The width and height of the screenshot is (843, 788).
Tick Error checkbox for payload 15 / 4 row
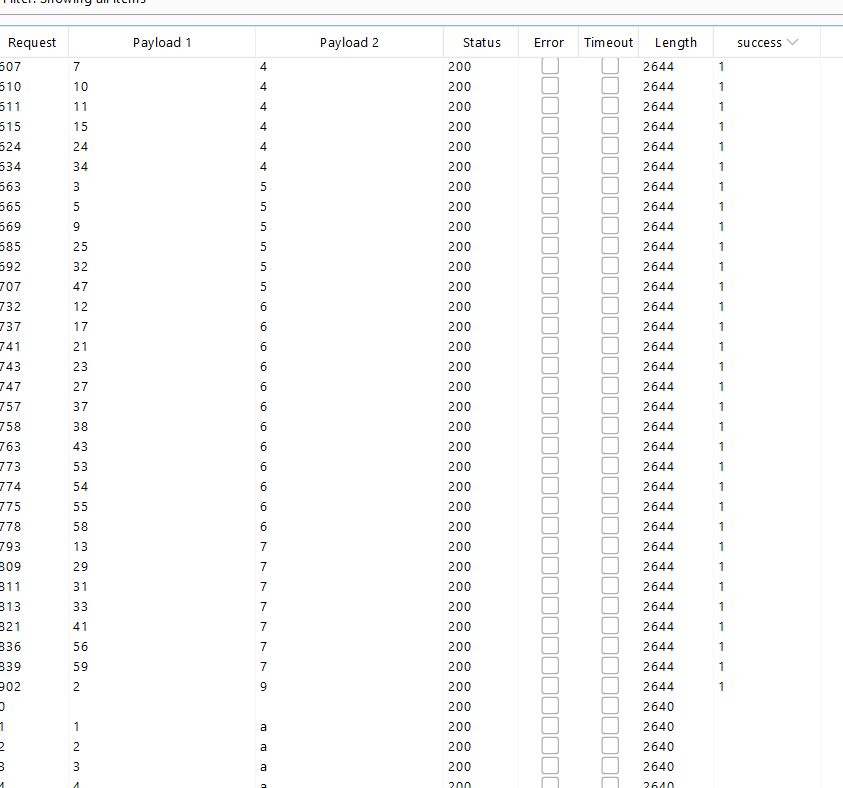coord(550,126)
